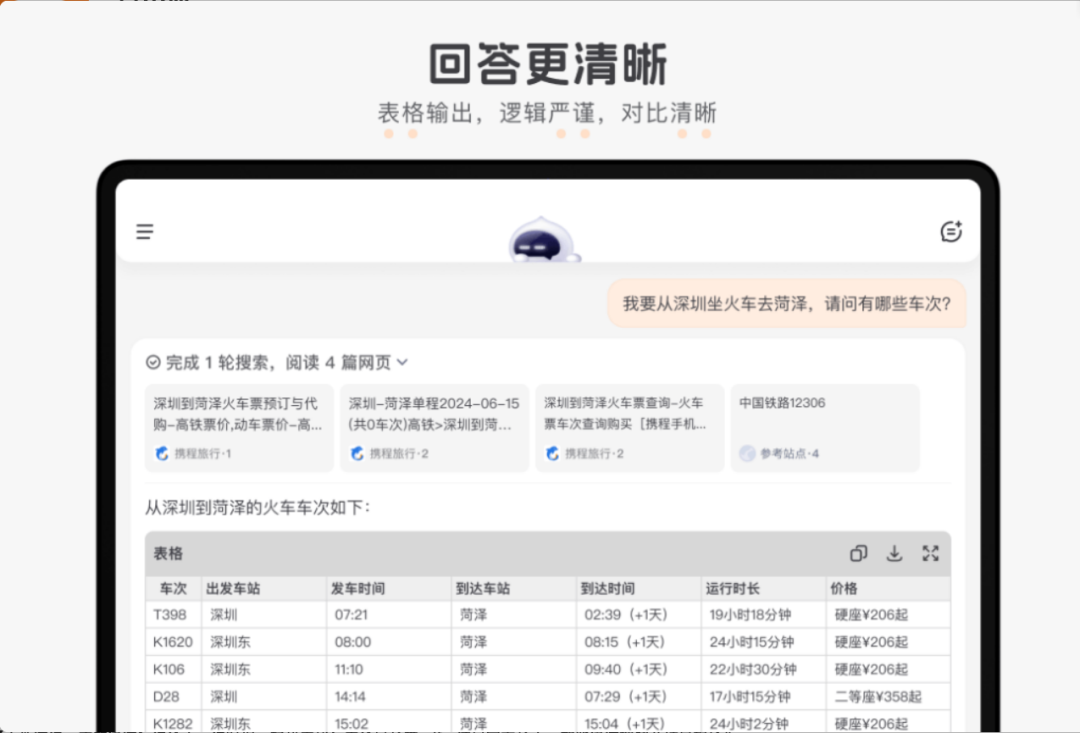This screenshot has height=733, width=1080.
Task: Click the 车次 column header
Action: 174,588
